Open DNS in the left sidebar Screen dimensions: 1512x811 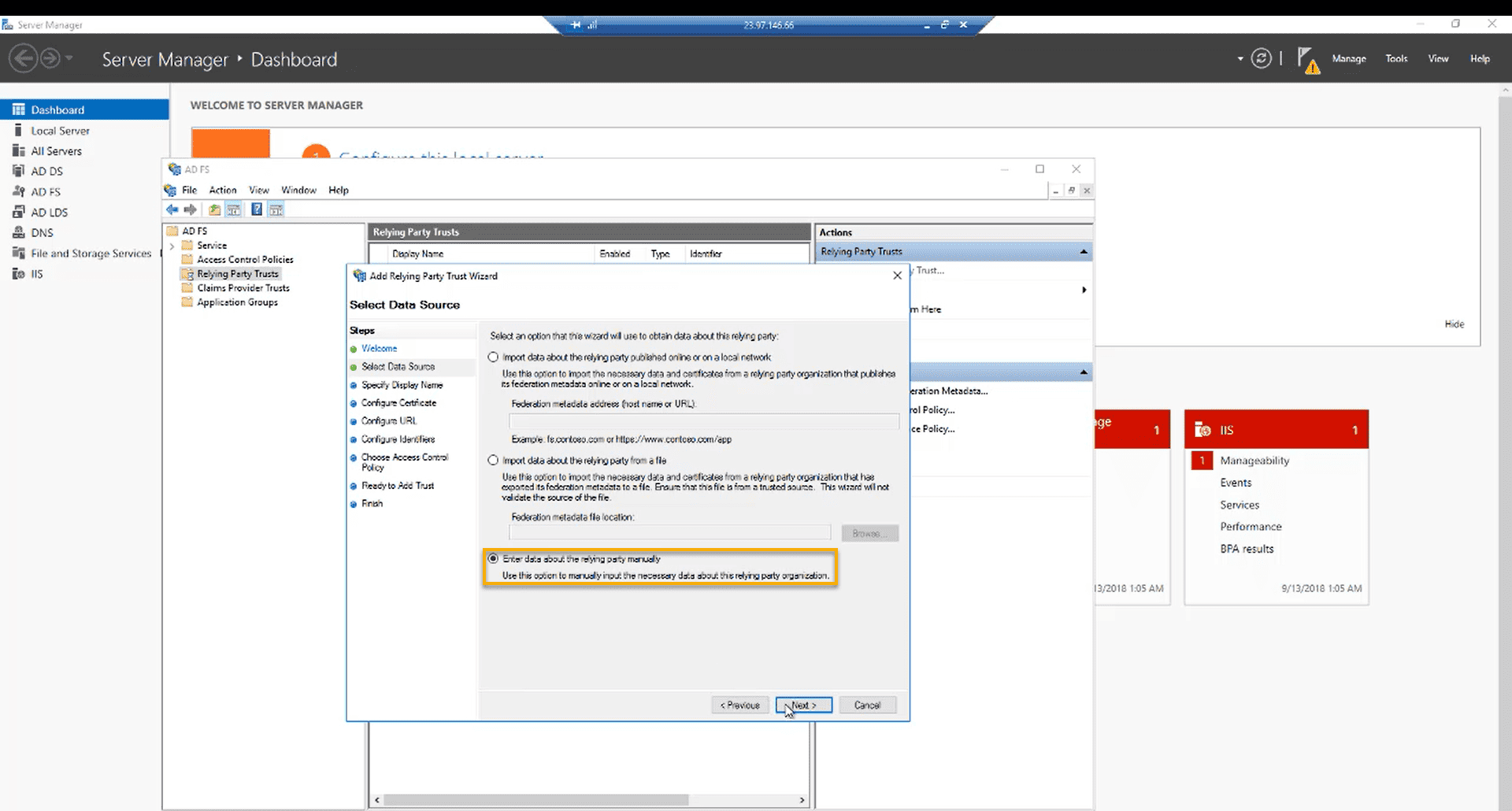pos(42,232)
